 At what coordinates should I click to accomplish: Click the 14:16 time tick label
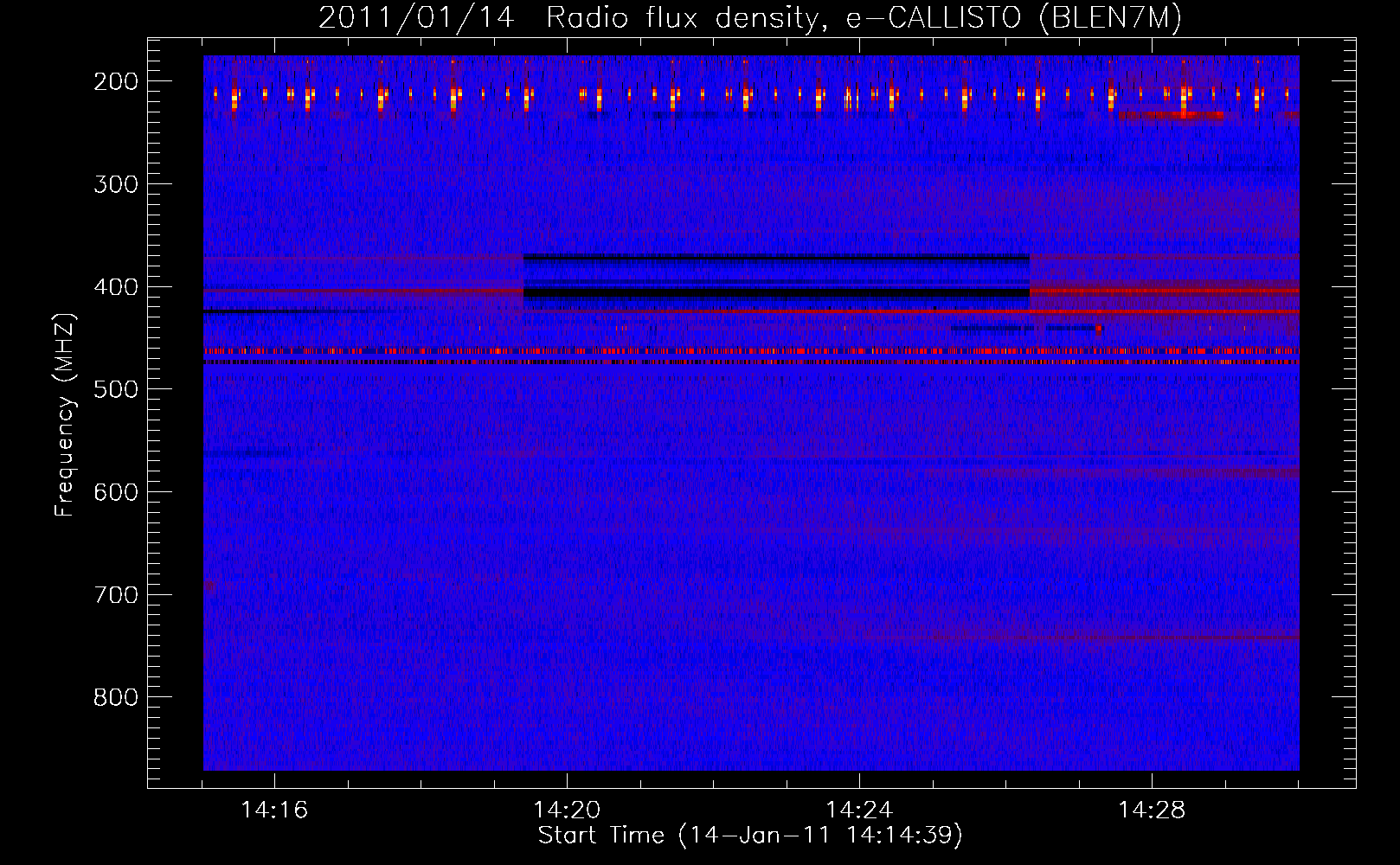tap(274, 811)
